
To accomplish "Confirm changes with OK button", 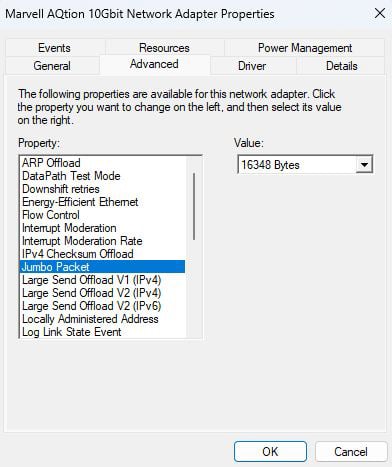I will [x=270, y=452].
